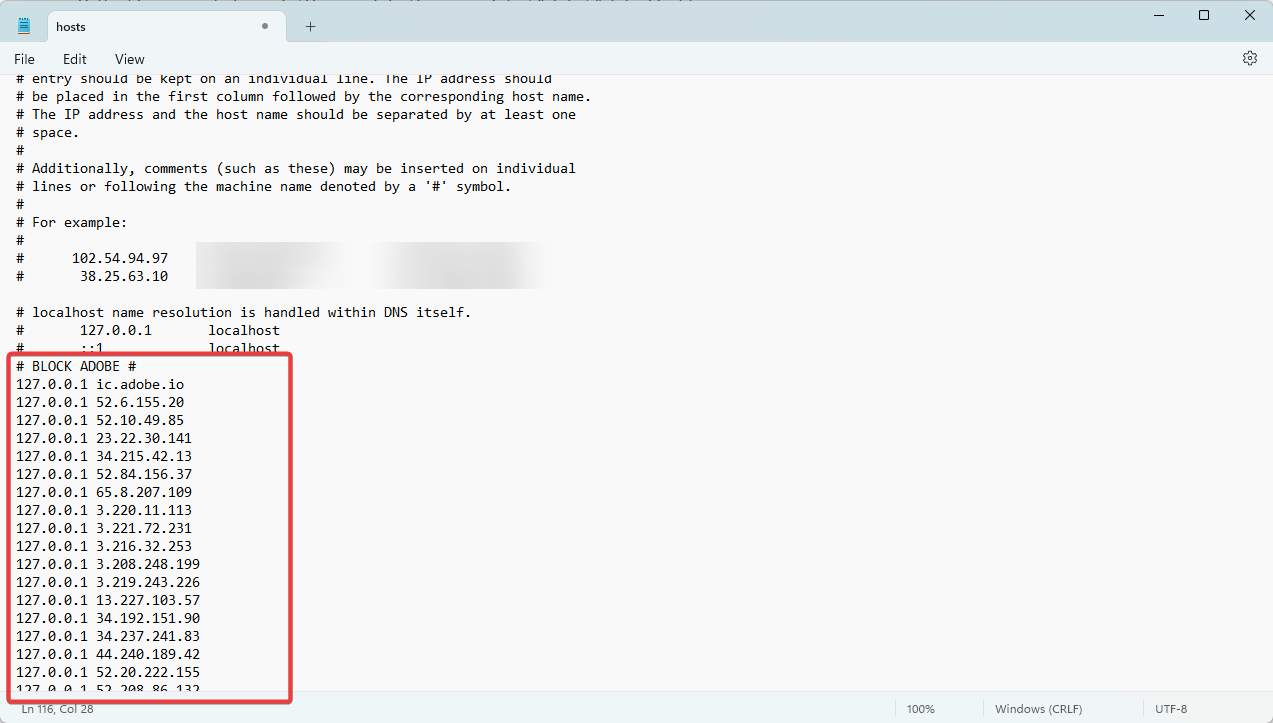Open Notepad settings via the gear icon

[1249, 58]
